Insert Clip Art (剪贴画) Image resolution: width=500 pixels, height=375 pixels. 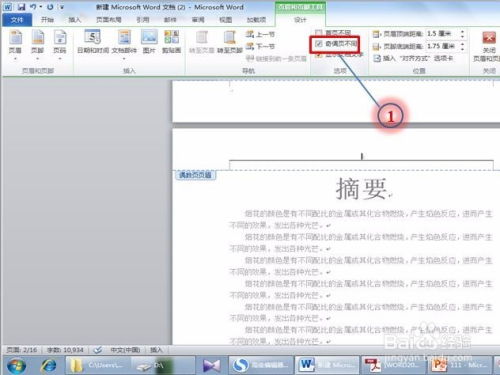point(171,42)
